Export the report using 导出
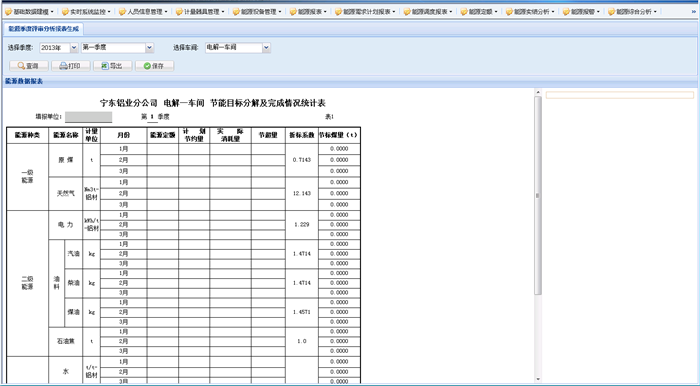Screen dimensions: 700x386 click(x=112, y=66)
